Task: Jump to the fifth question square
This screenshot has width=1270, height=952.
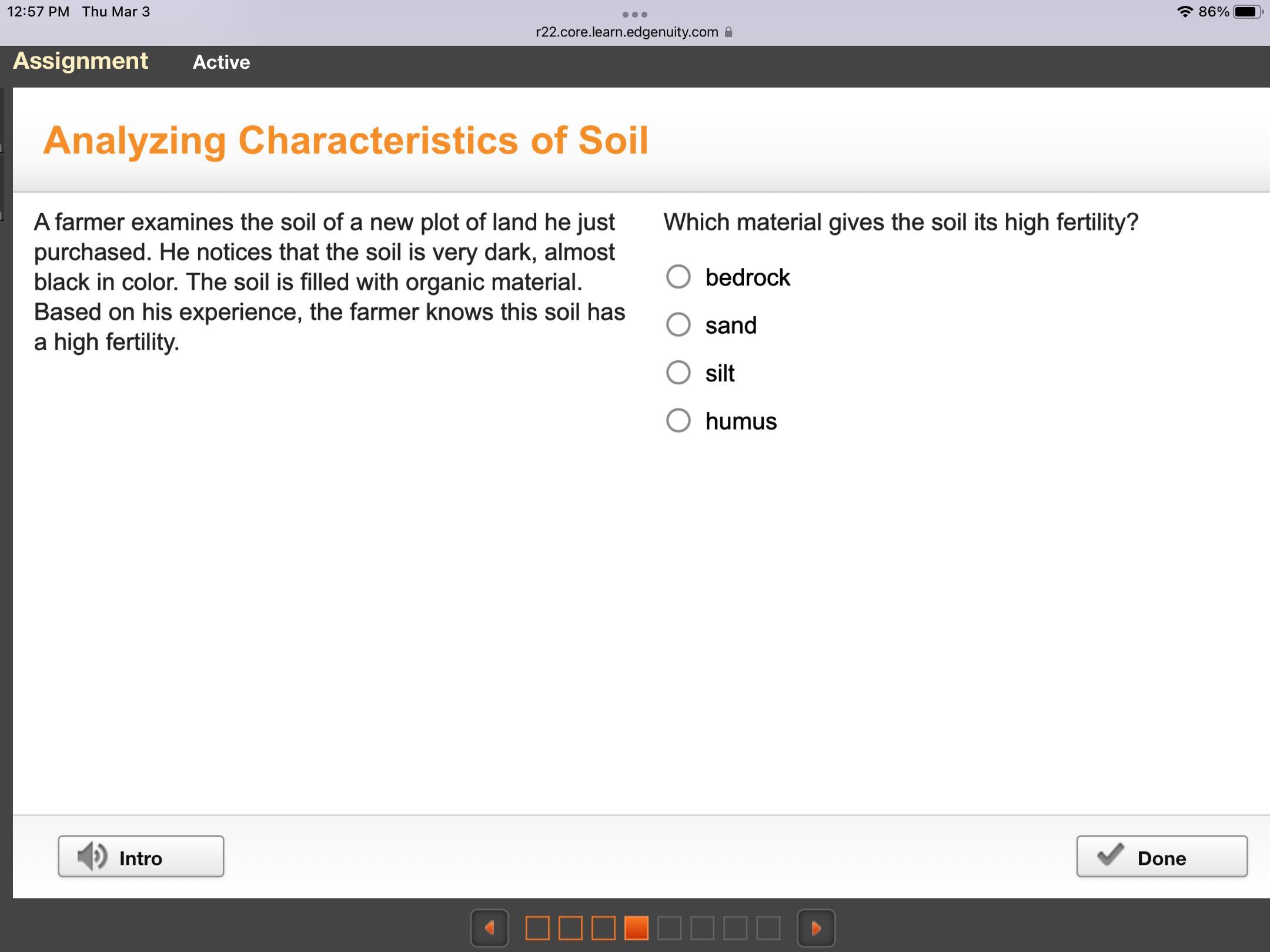Action: (x=669, y=928)
